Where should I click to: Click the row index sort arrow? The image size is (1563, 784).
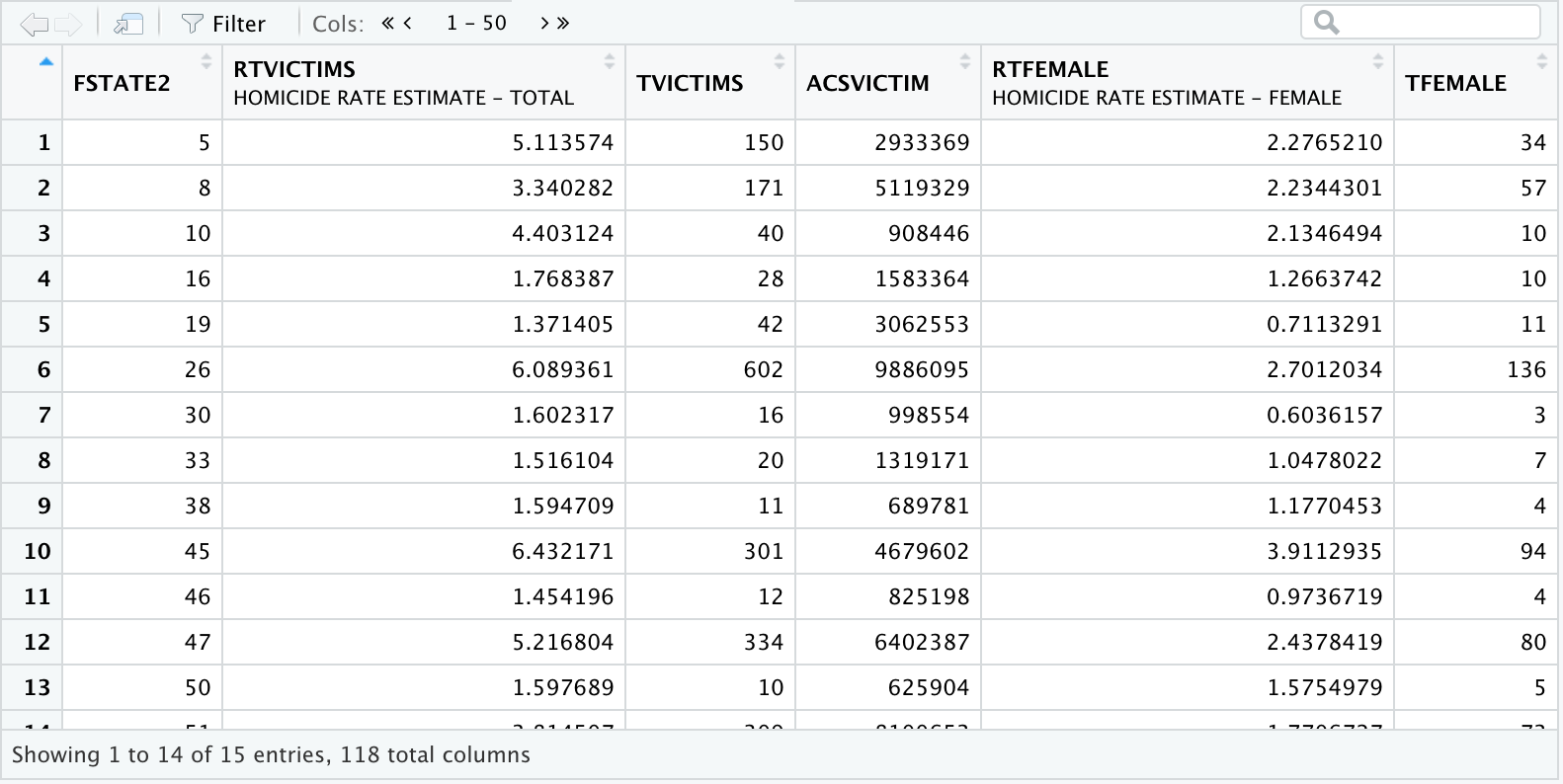(x=45, y=61)
